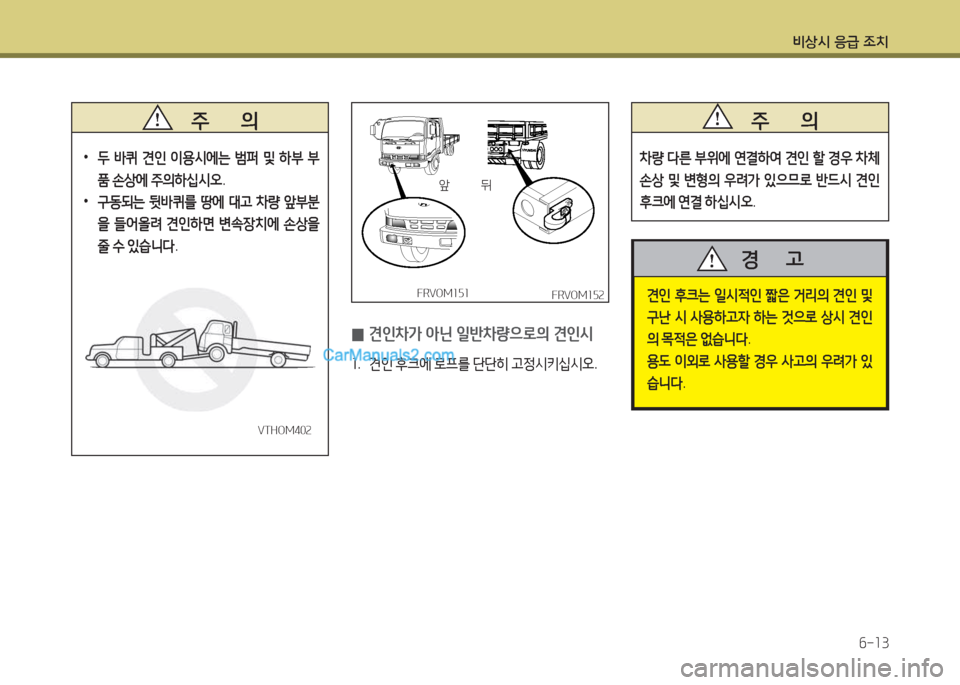Screen dimensions: 960x685
Task: Click the warning triangle icon in the right 주의 header
Action: coord(718,116)
